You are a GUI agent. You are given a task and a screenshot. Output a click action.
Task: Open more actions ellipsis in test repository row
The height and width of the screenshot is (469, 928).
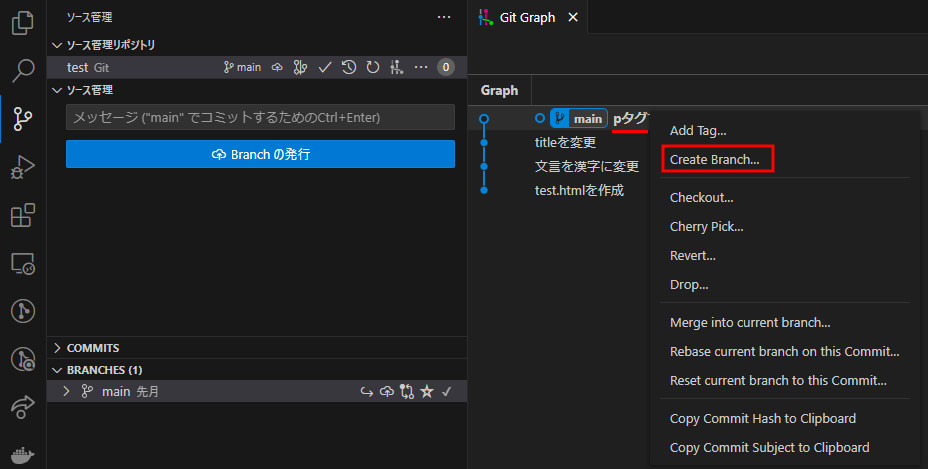click(421, 68)
